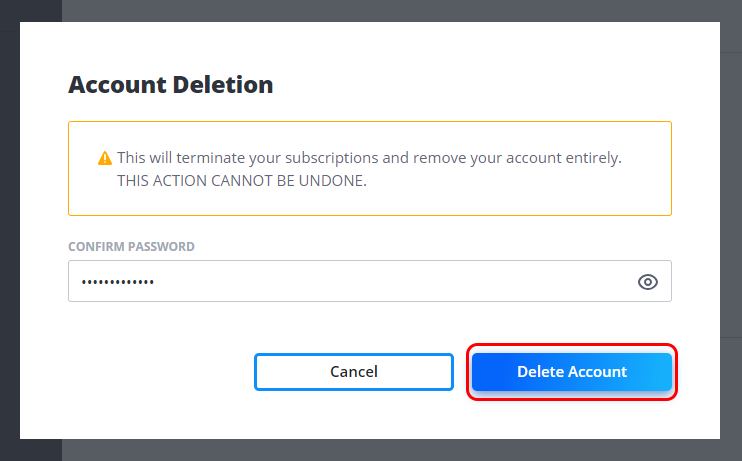Click the dimmed overlay above the dialog
Image resolution: width=742 pixels, height=461 pixels.
(400, 10)
